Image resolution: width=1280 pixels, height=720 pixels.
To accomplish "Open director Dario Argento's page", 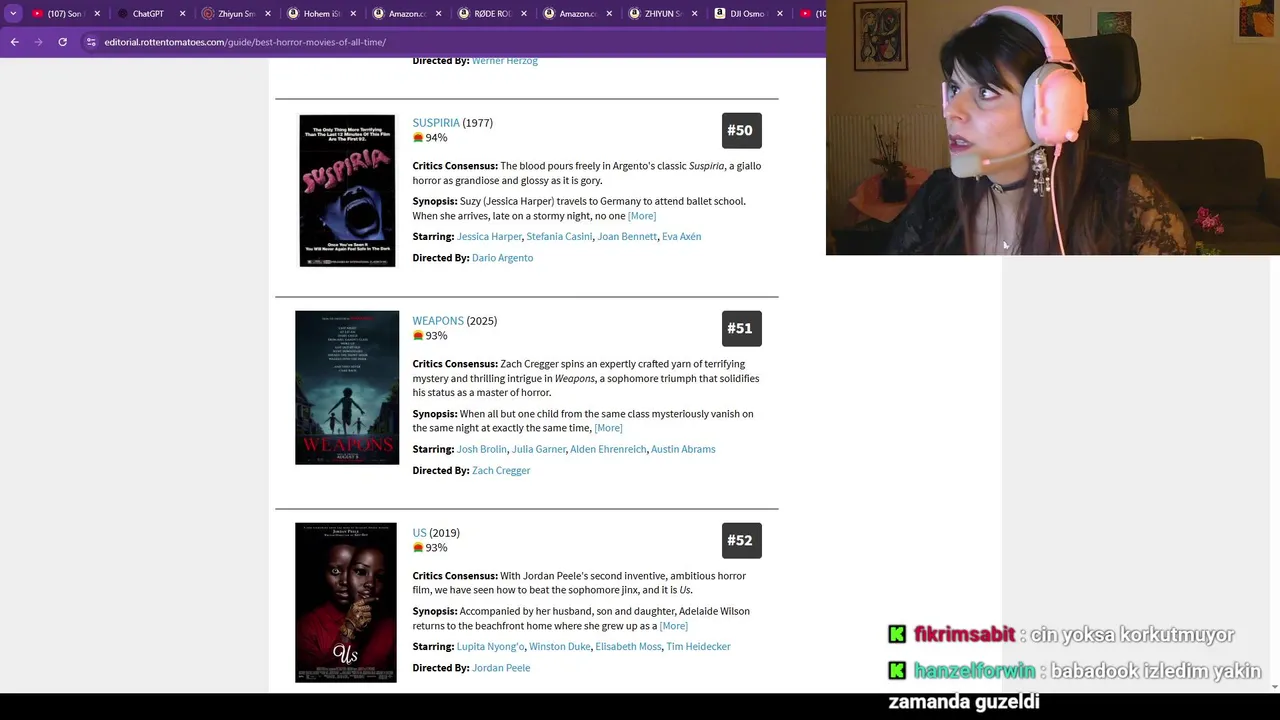I will [x=502, y=258].
